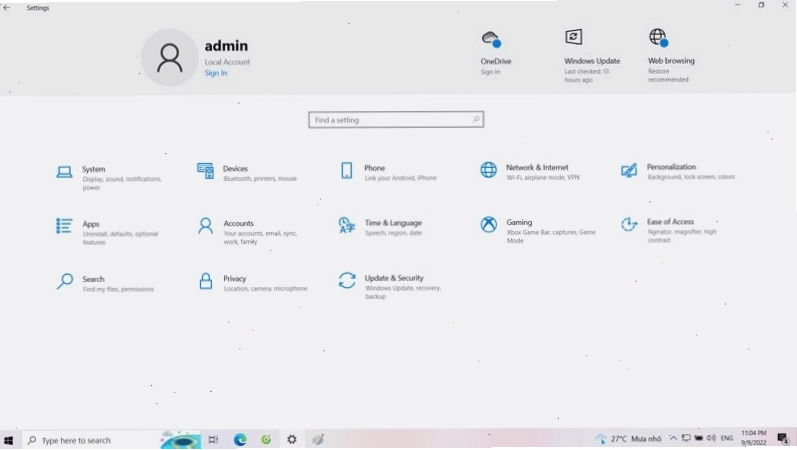The height and width of the screenshot is (450, 797).
Task: Click "Link your Android, iPhone" description
Action: 401,178
